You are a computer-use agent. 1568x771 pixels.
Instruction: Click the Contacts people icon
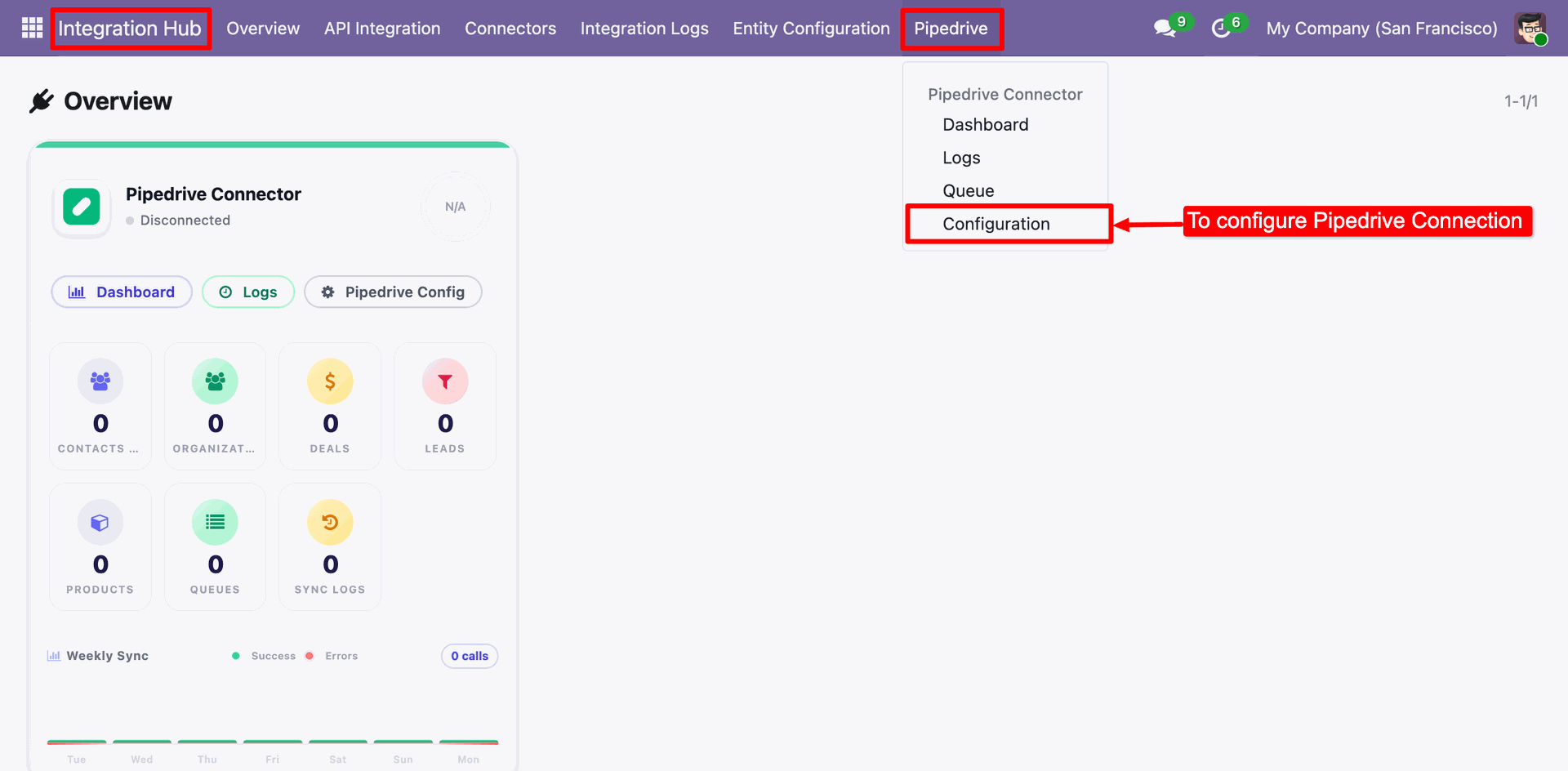(100, 381)
